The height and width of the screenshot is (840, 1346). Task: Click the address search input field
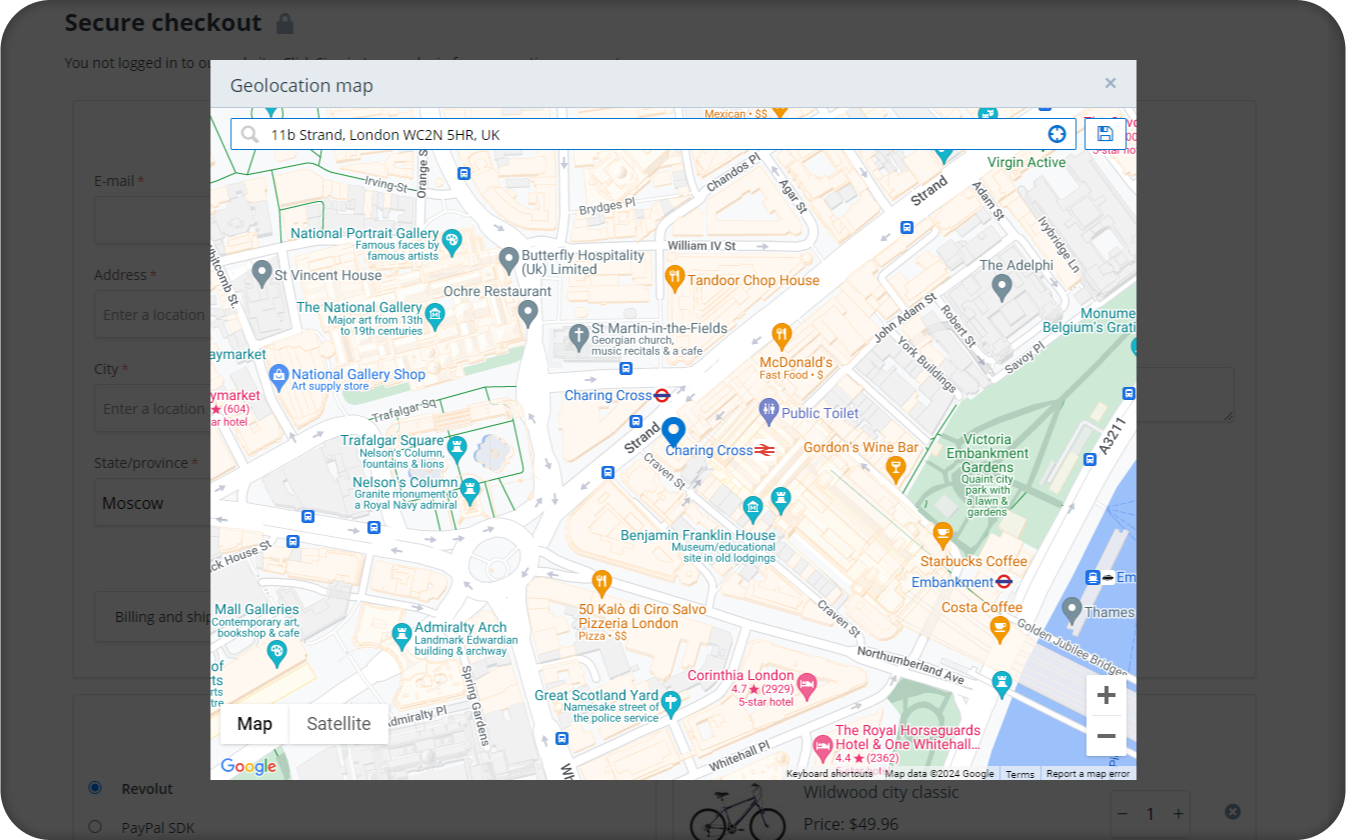click(x=653, y=134)
